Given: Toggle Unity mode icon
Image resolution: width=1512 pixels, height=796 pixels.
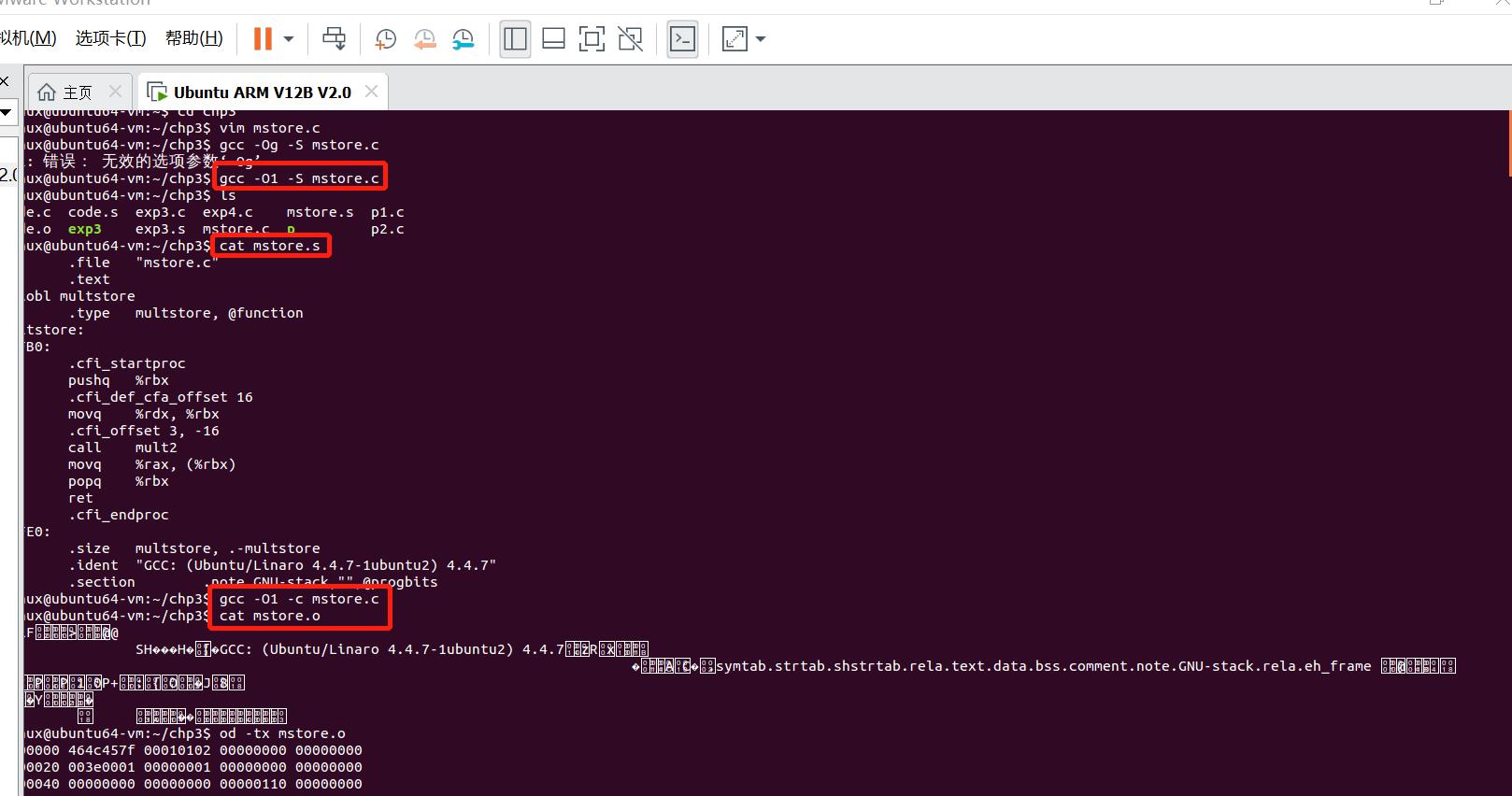Looking at the screenshot, I should click(631, 38).
